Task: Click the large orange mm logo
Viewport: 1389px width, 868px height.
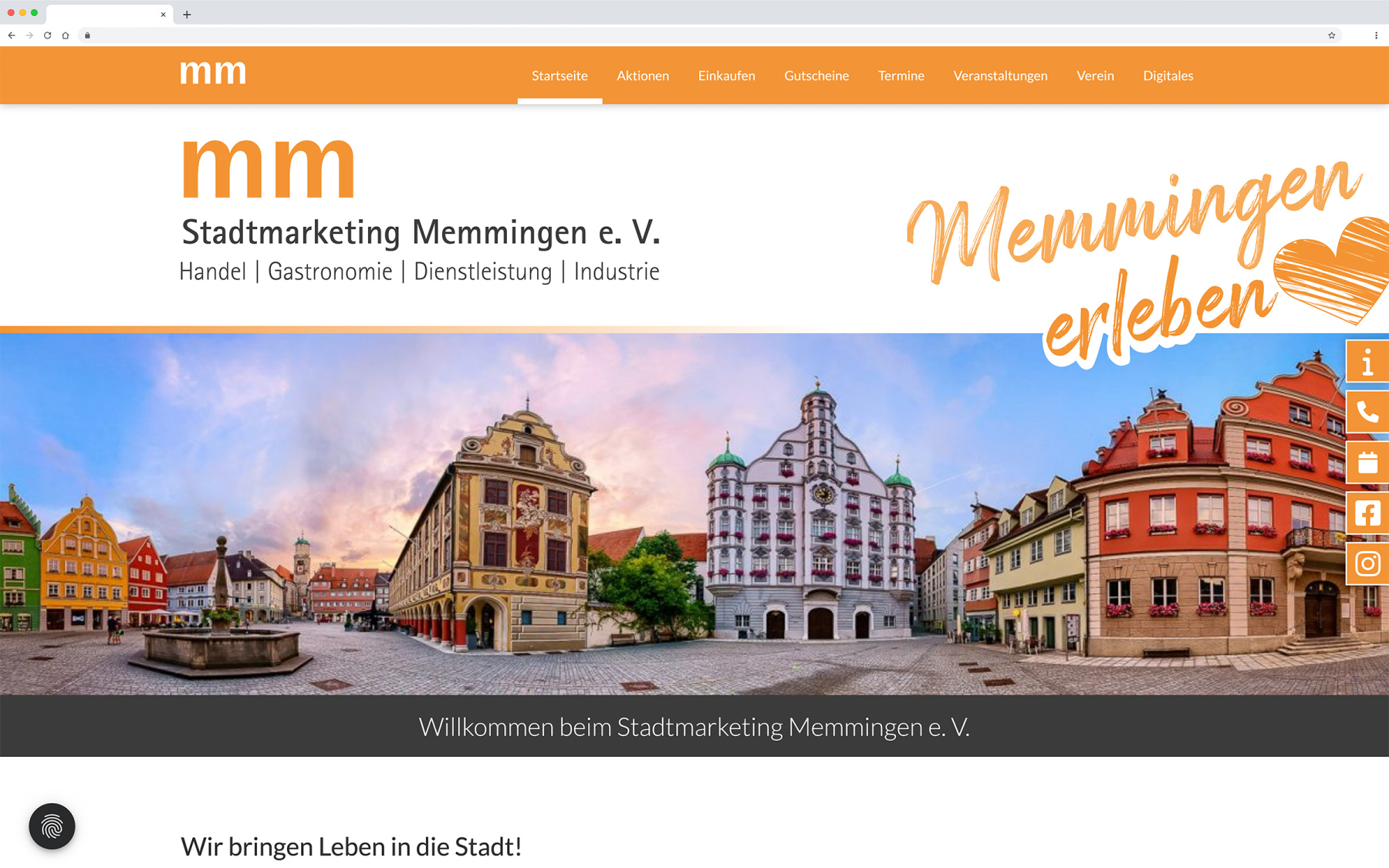Action: [269, 168]
